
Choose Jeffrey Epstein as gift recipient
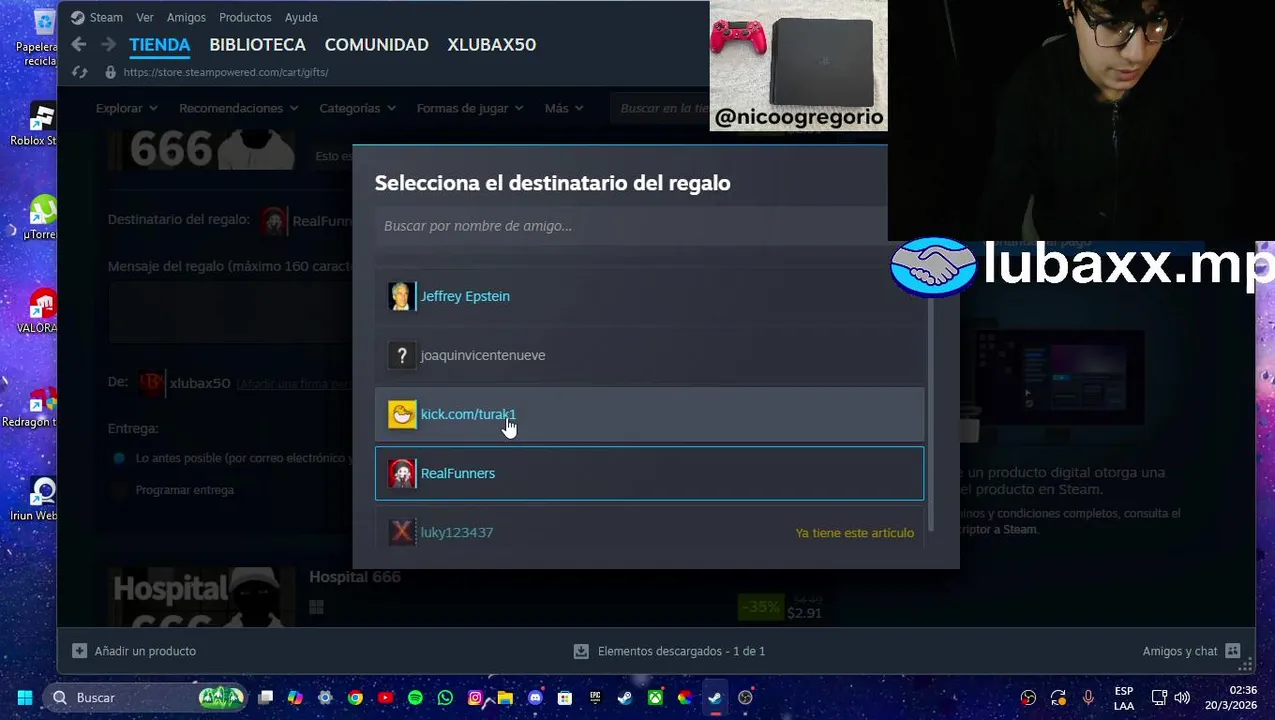649,296
